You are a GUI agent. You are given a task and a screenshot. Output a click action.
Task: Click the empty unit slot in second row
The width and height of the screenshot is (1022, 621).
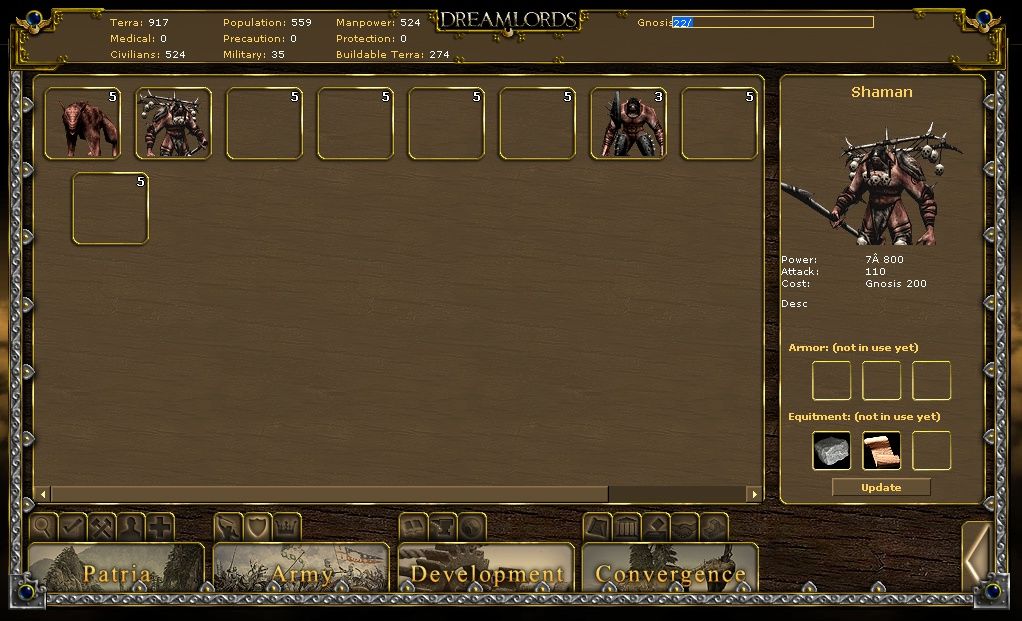pos(110,209)
